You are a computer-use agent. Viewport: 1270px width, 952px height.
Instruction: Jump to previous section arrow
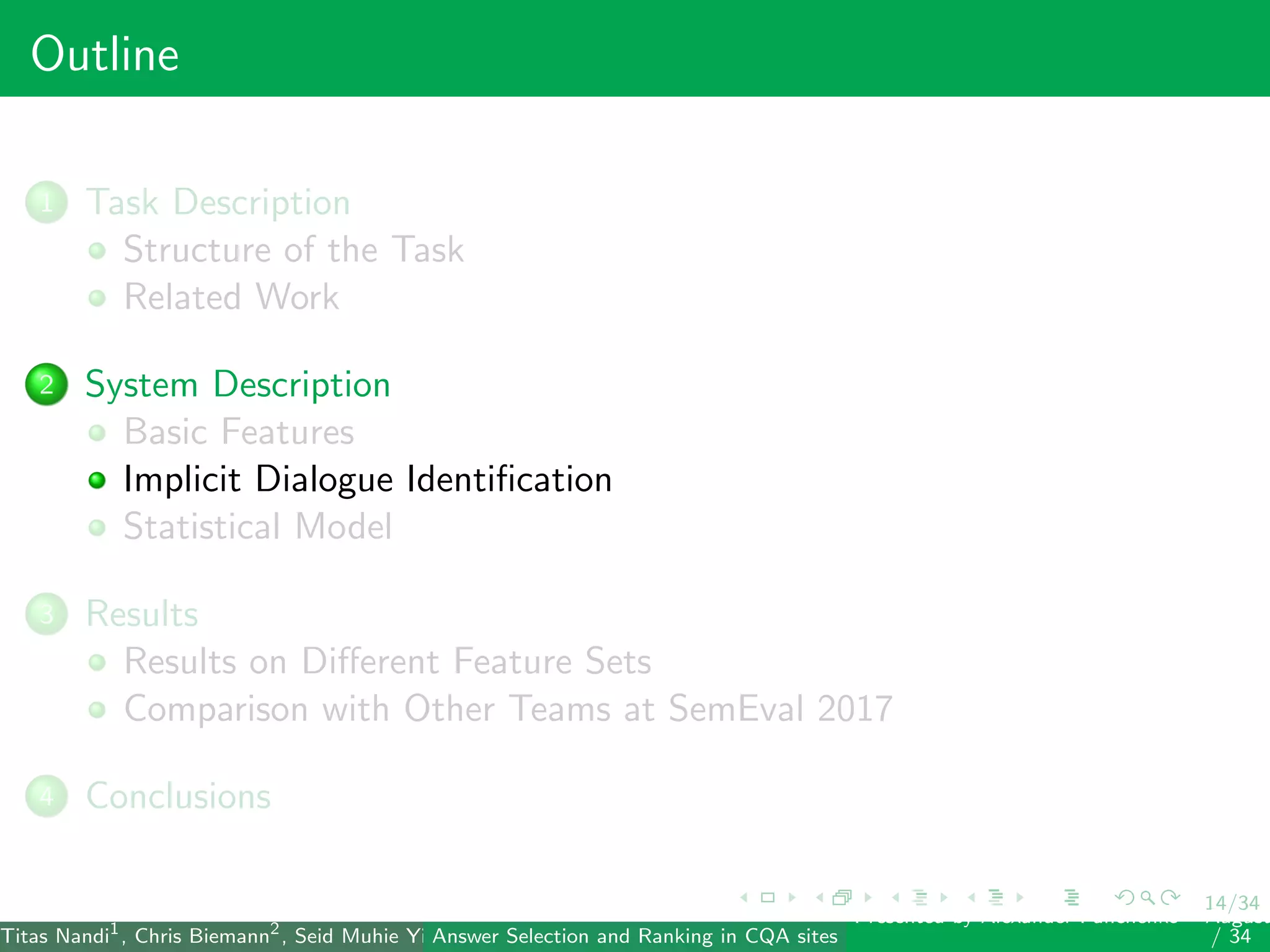[x=972, y=897]
